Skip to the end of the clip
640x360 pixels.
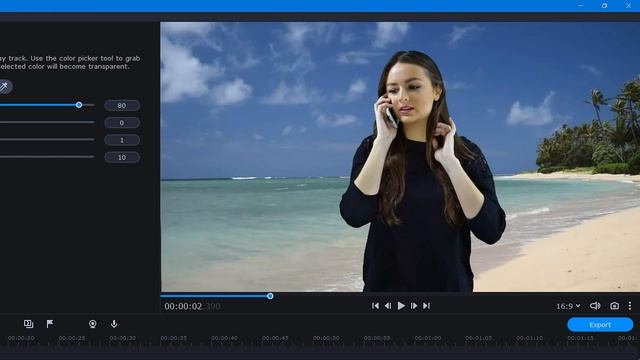pyautogui.click(x=426, y=306)
